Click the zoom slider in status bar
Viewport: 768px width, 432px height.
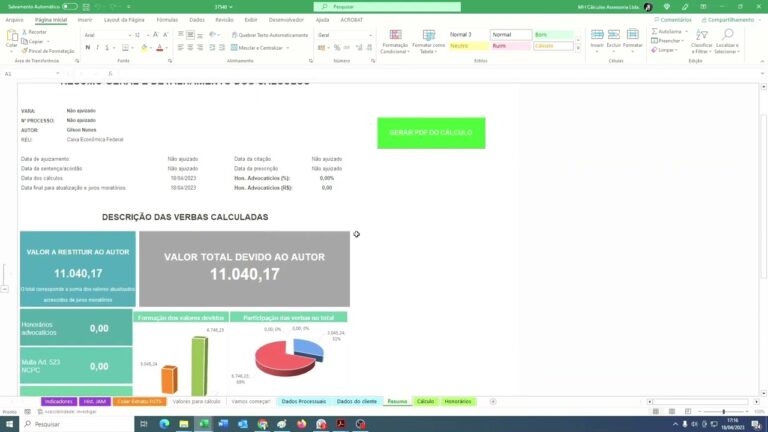[x=723, y=412]
